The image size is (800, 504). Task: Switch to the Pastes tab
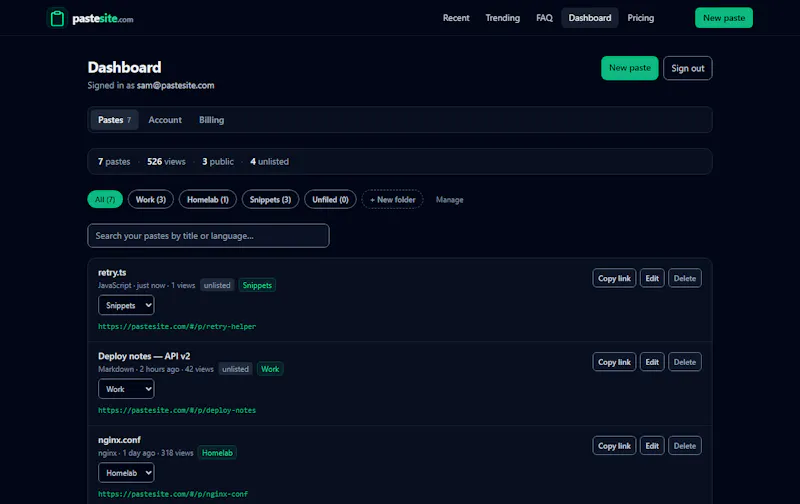(114, 120)
